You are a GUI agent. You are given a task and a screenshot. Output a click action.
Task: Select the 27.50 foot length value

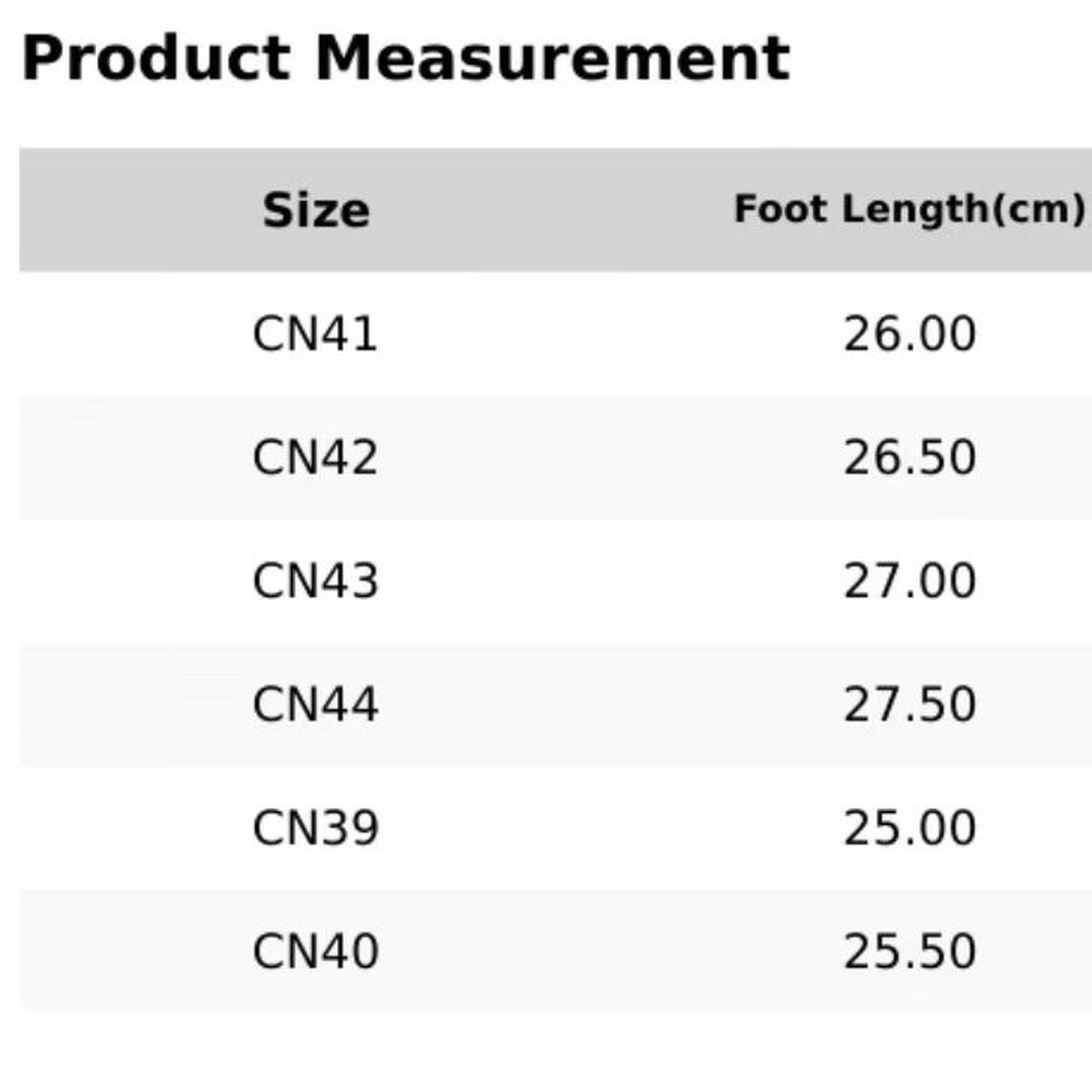[909, 705]
